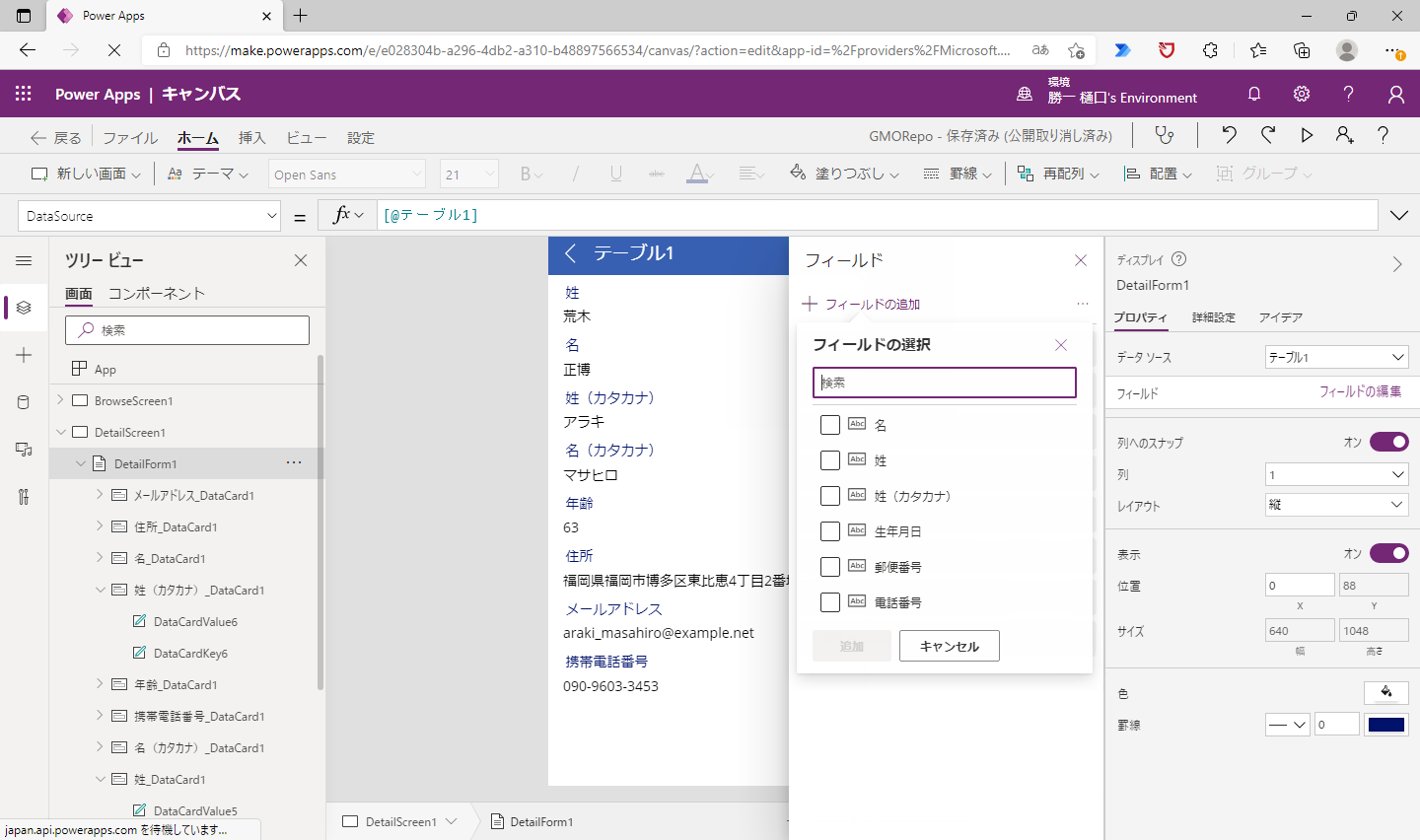Click the formula bar input
This screenshot has height=840, width=1420.
click(x=877, y=215)
